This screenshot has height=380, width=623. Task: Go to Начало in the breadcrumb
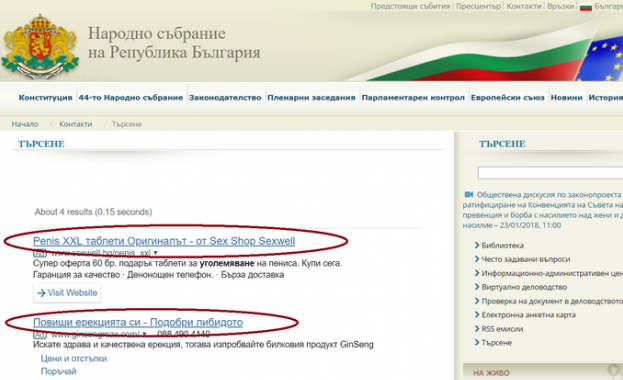[25, 124]
